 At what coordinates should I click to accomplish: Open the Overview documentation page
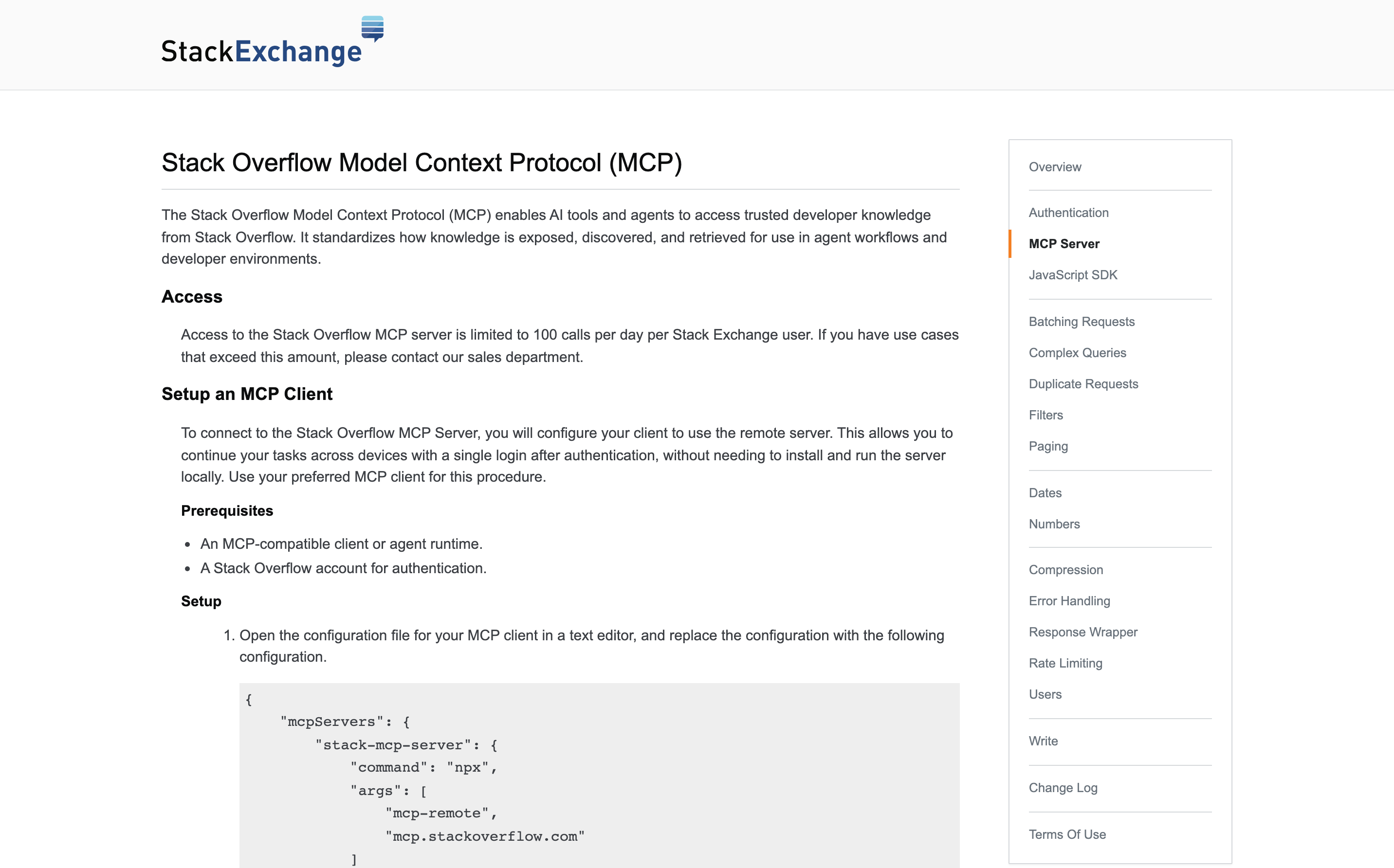(x=1055, y=167)
